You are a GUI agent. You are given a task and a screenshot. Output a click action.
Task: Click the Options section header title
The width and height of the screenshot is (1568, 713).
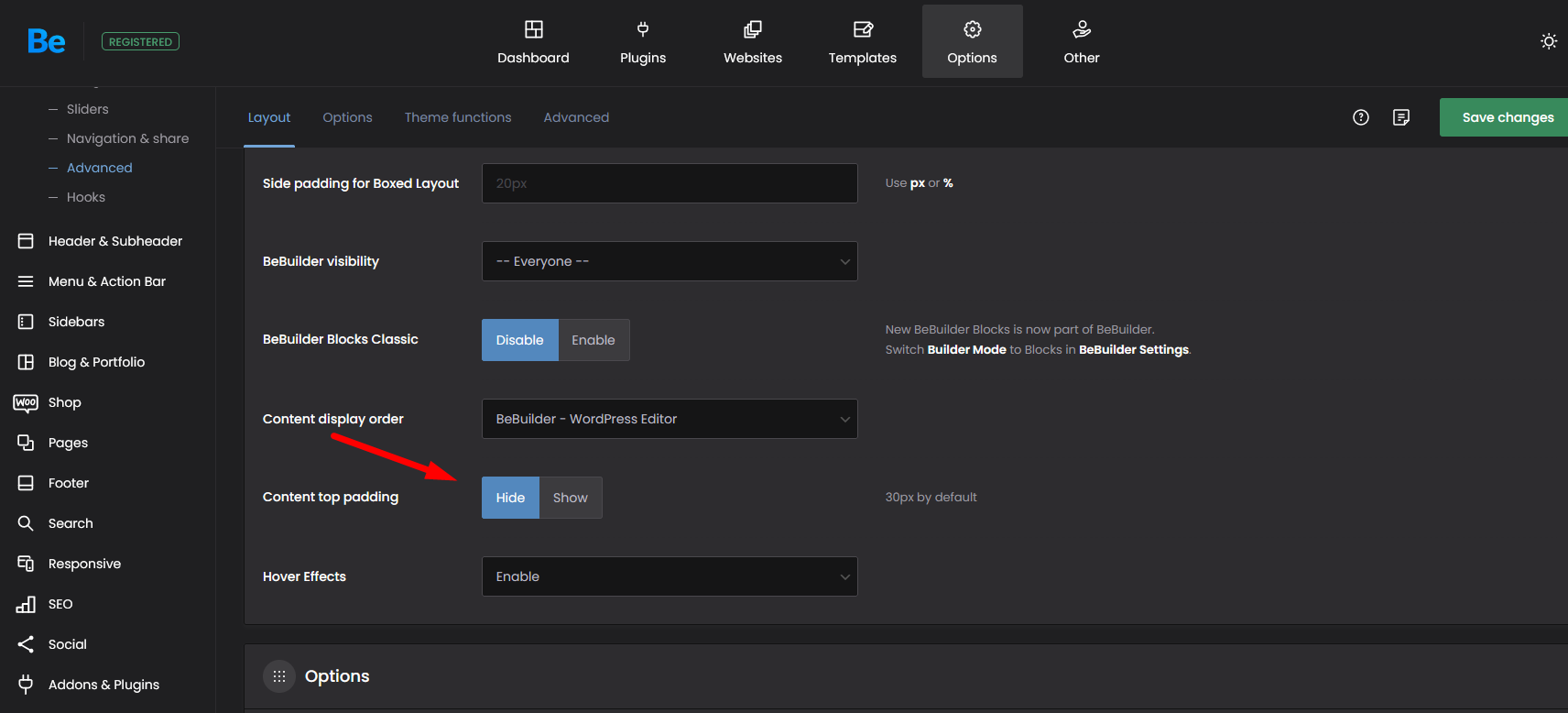[337, 676]
